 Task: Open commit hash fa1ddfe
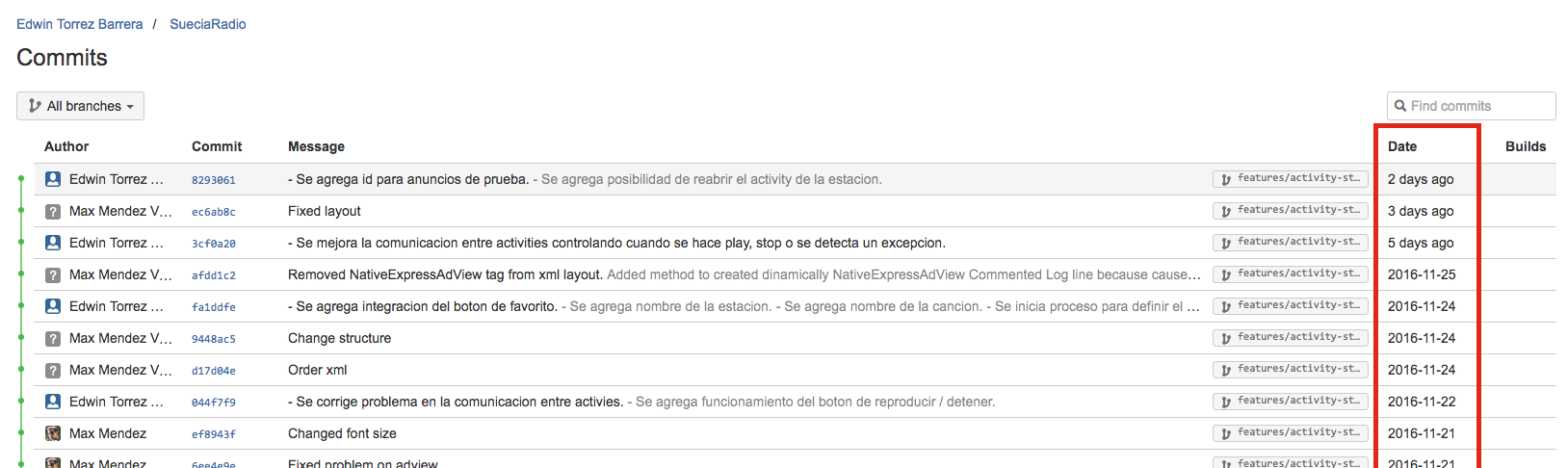click(213, 307)
